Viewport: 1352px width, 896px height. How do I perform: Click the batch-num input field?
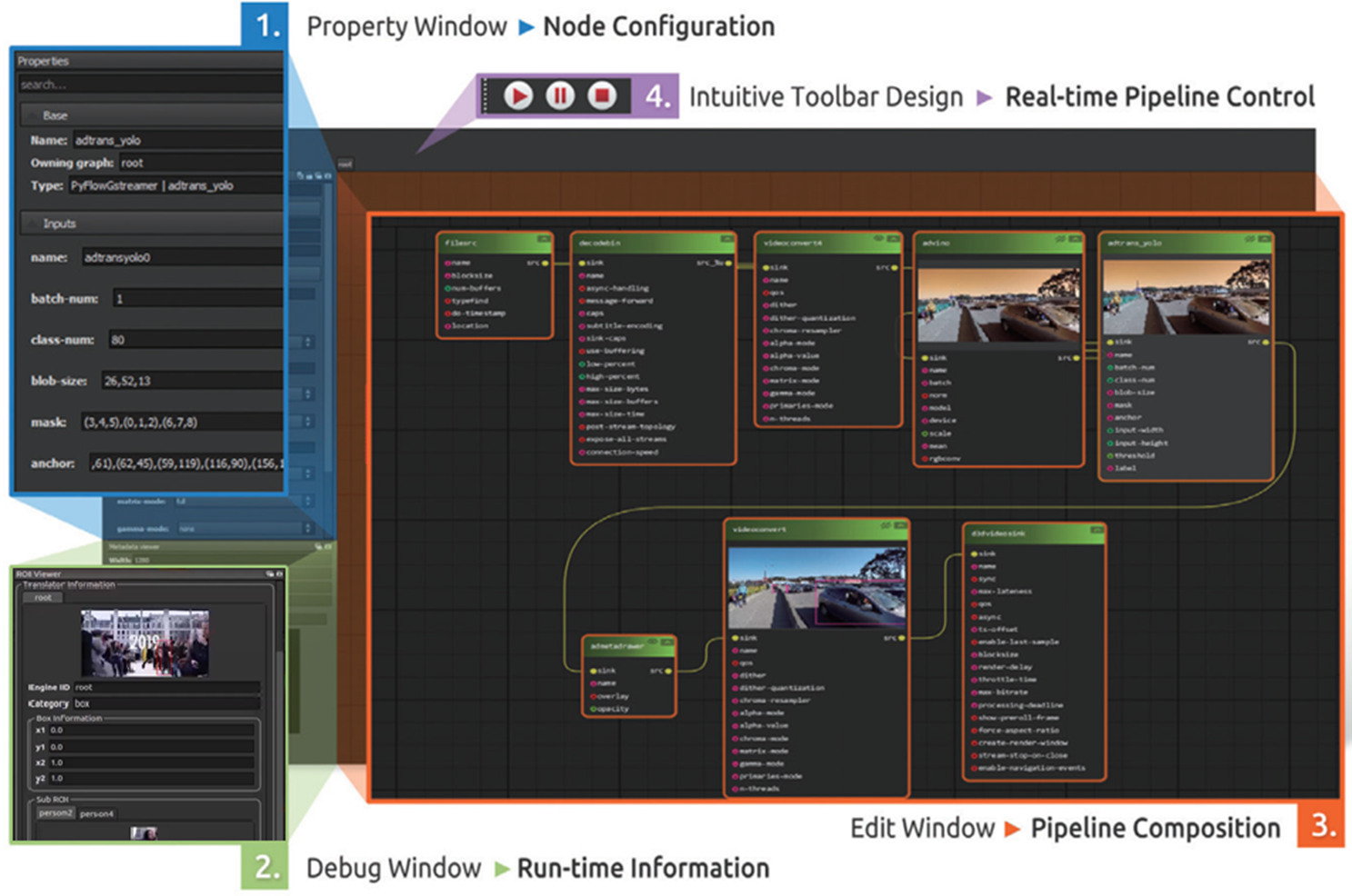click(x=195, y=298)
